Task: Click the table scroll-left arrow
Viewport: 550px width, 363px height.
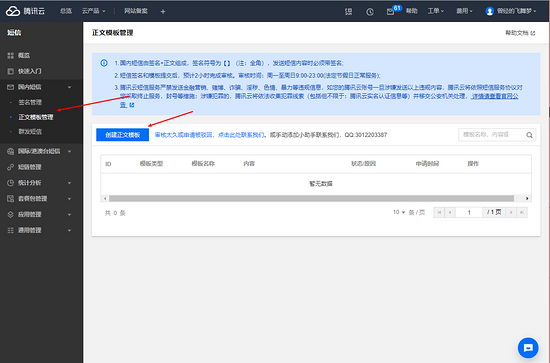Action: (105, 199)
